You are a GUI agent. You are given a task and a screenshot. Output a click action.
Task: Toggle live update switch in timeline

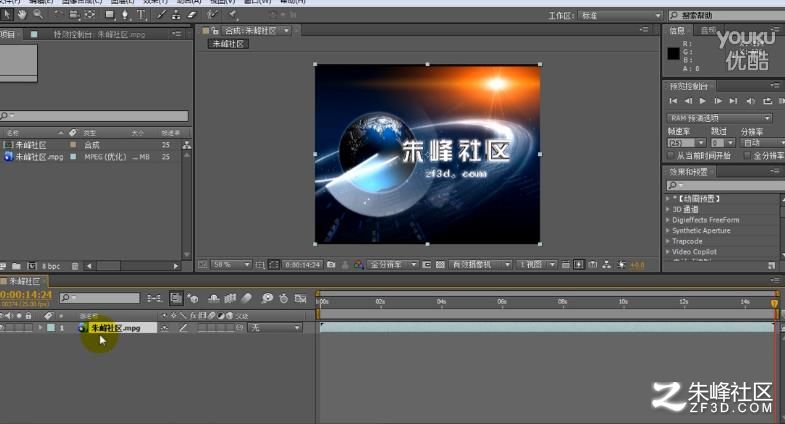tap(176, 298)
